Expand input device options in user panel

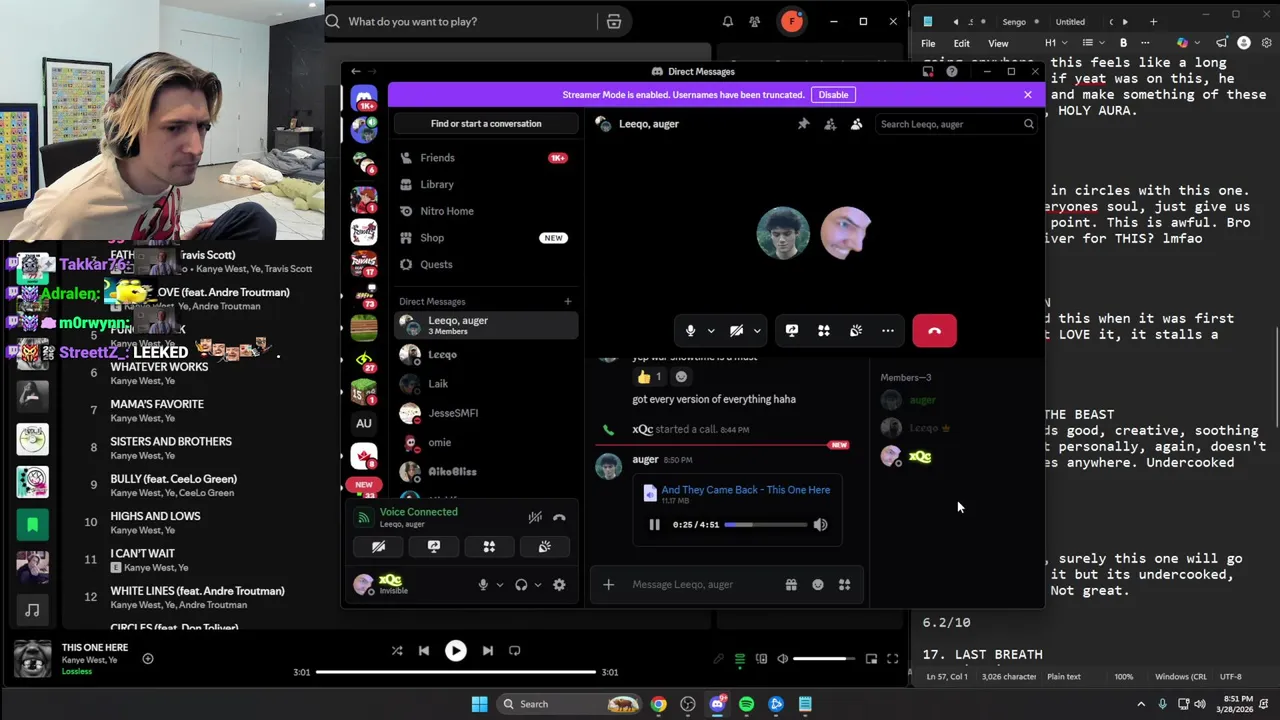(x=499, y=585)
